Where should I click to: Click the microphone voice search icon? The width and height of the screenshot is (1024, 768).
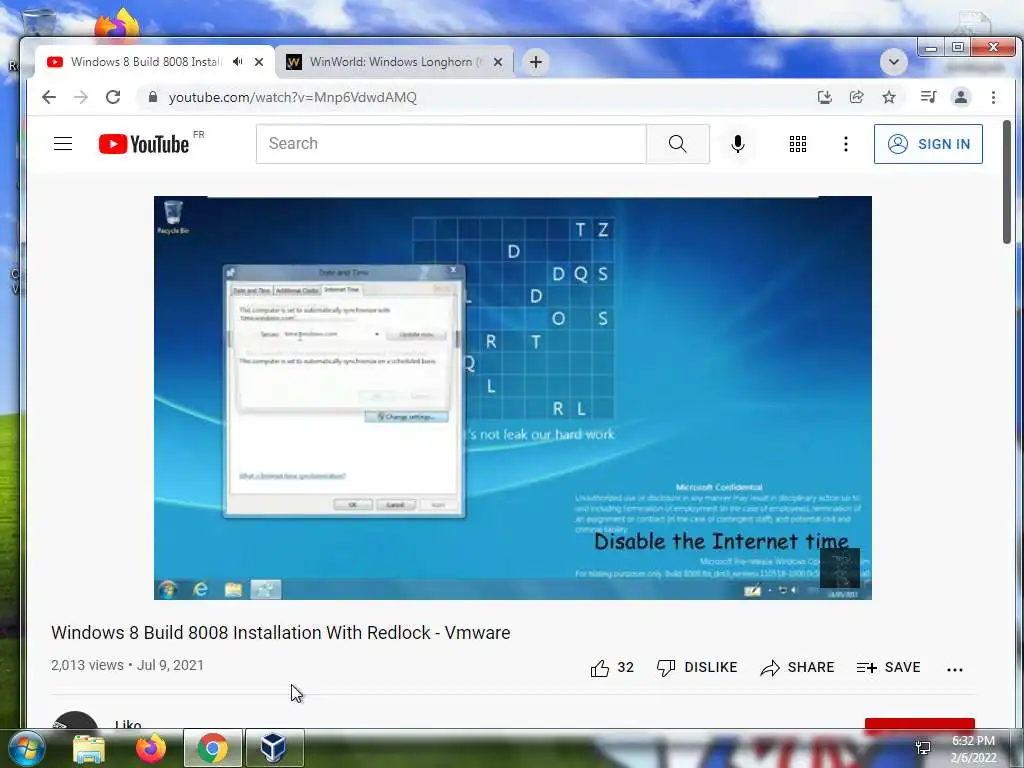point(738,144)
